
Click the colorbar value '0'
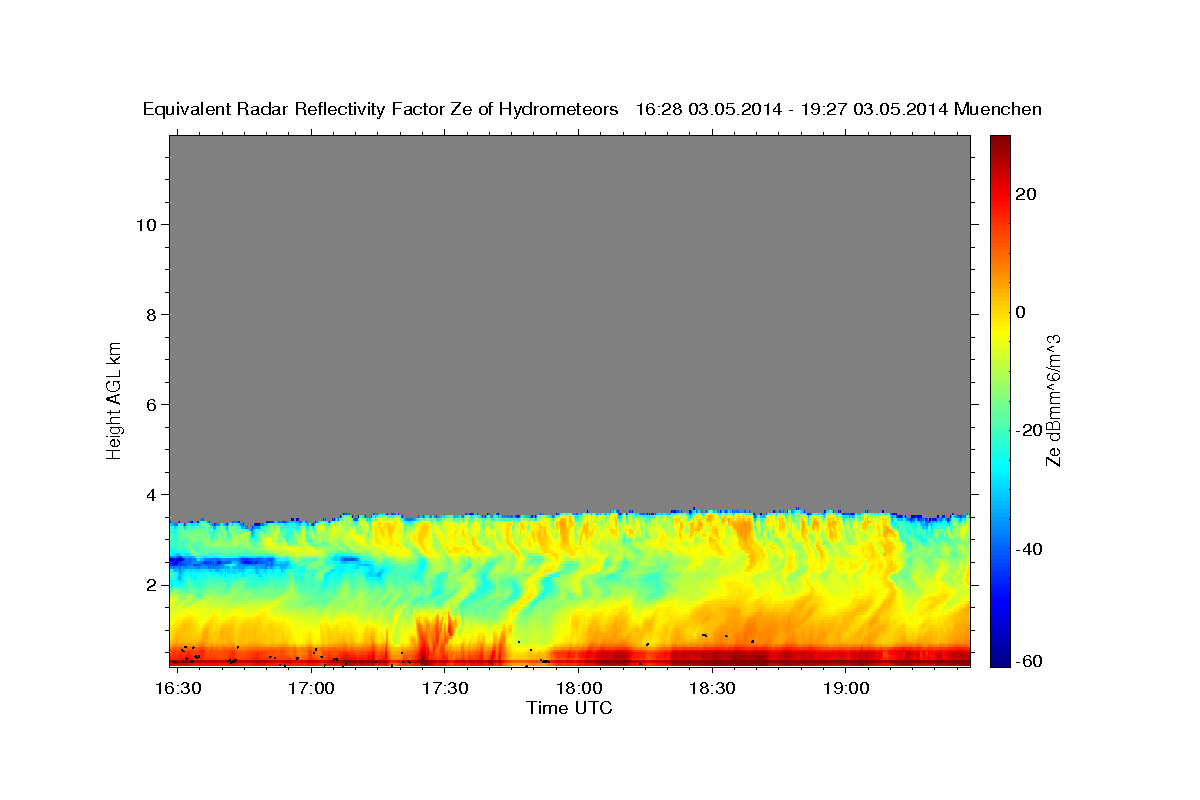1021,312
